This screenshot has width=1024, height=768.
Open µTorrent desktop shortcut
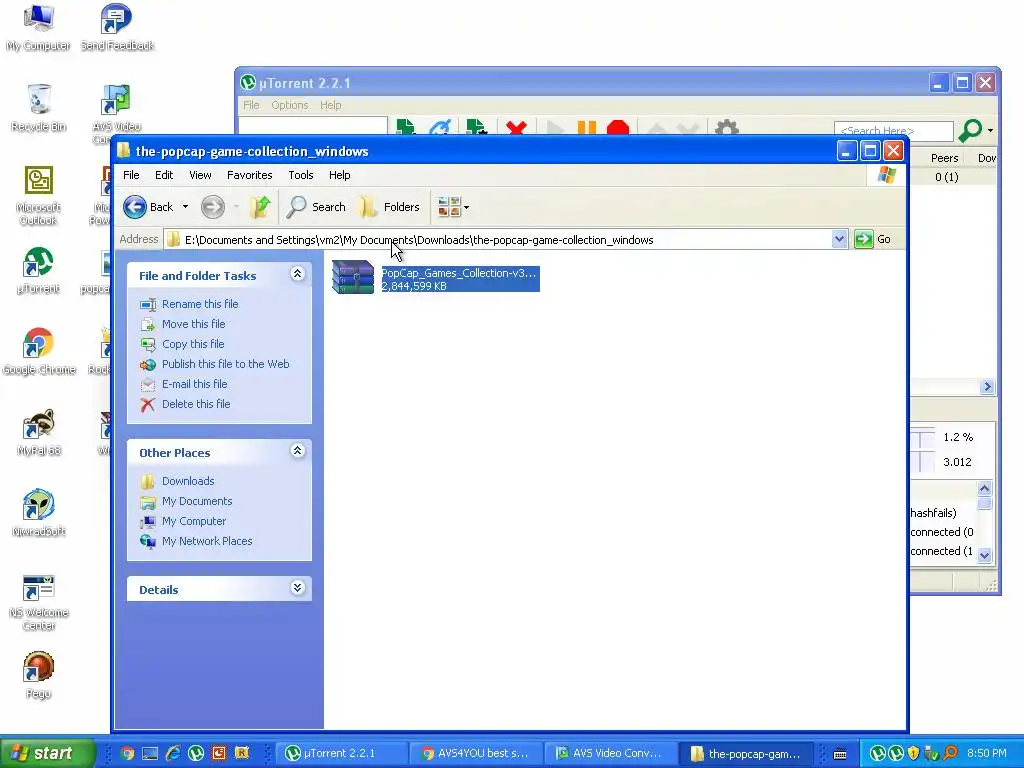point(39,270)
